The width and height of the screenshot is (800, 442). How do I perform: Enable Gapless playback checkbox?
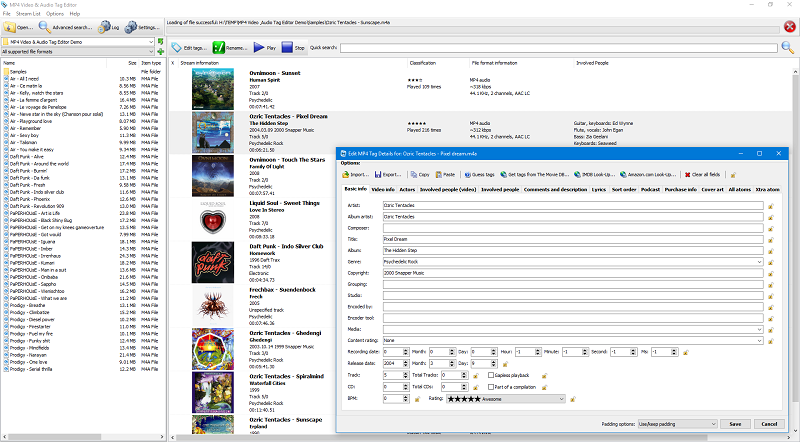(x=491, y=375)
